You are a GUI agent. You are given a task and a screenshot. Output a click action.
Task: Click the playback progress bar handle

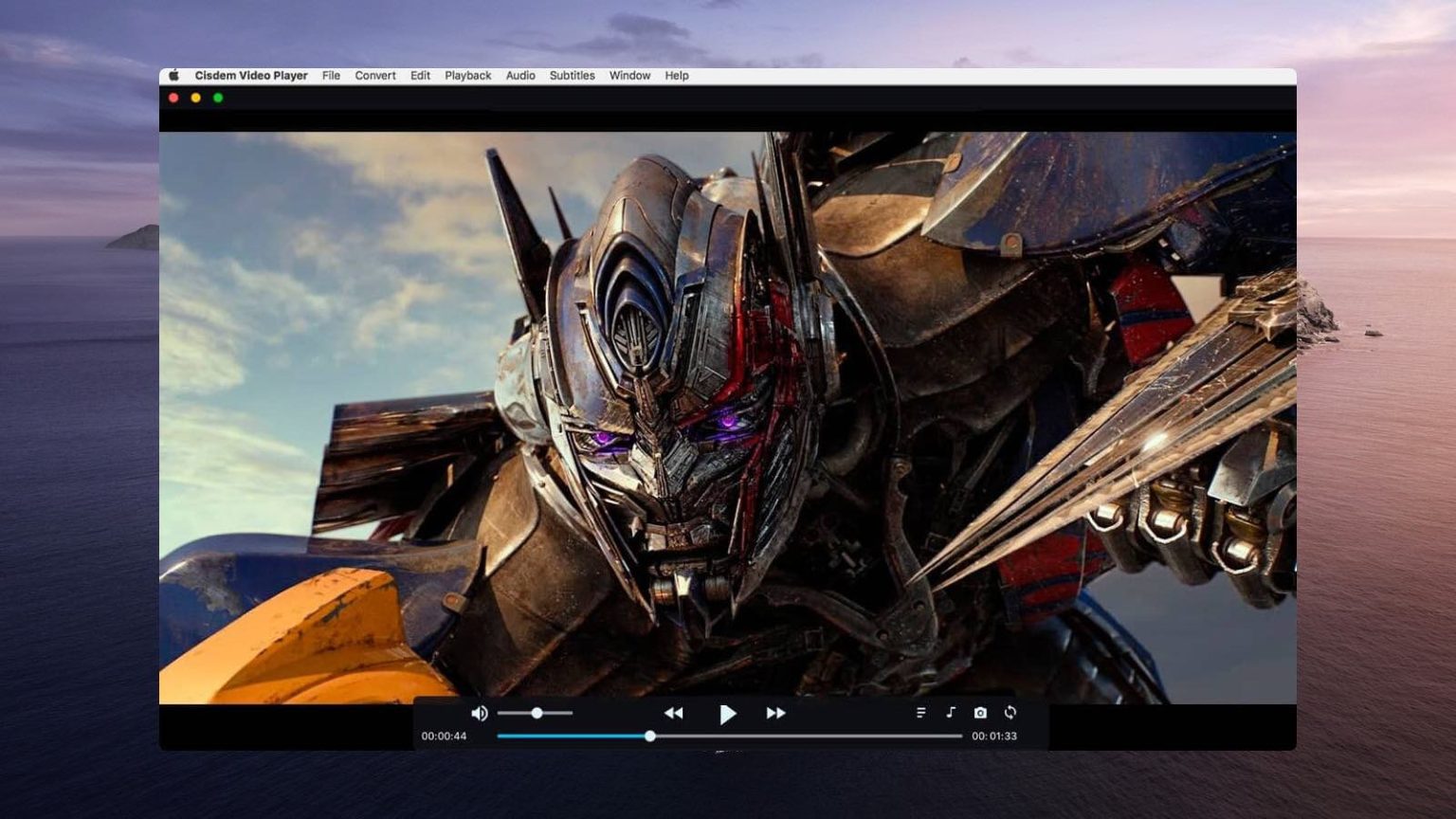650,737
